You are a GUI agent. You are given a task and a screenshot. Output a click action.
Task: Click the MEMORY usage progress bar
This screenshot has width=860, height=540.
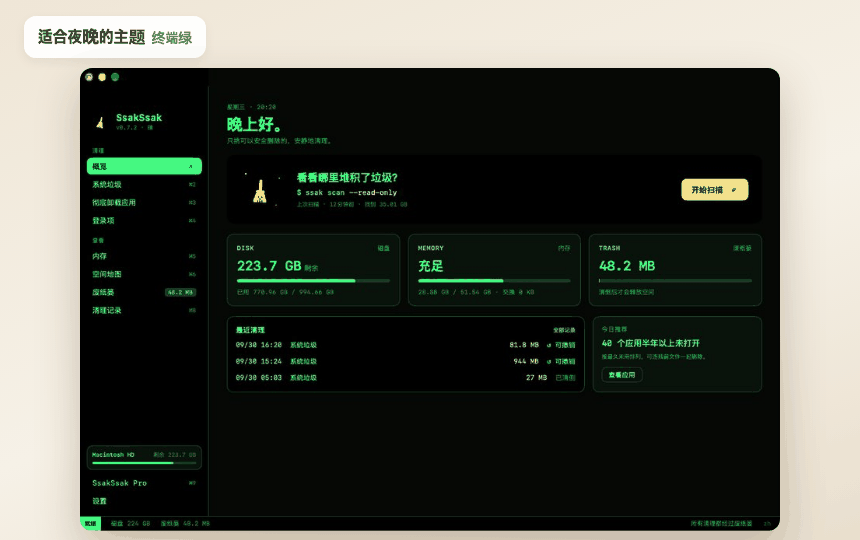[494, 281]
